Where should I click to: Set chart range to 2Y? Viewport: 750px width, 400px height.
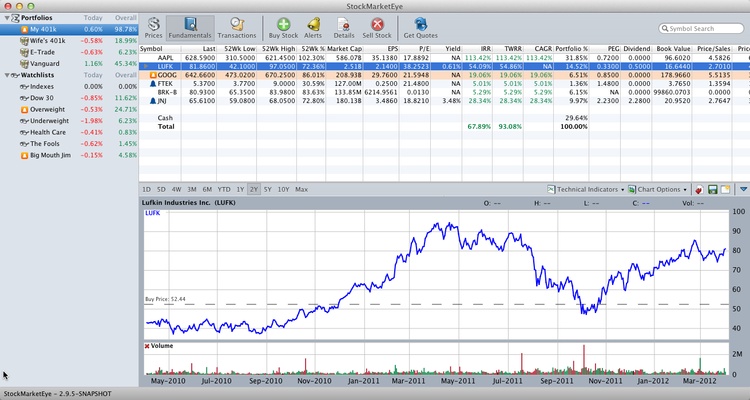[254, 189]
